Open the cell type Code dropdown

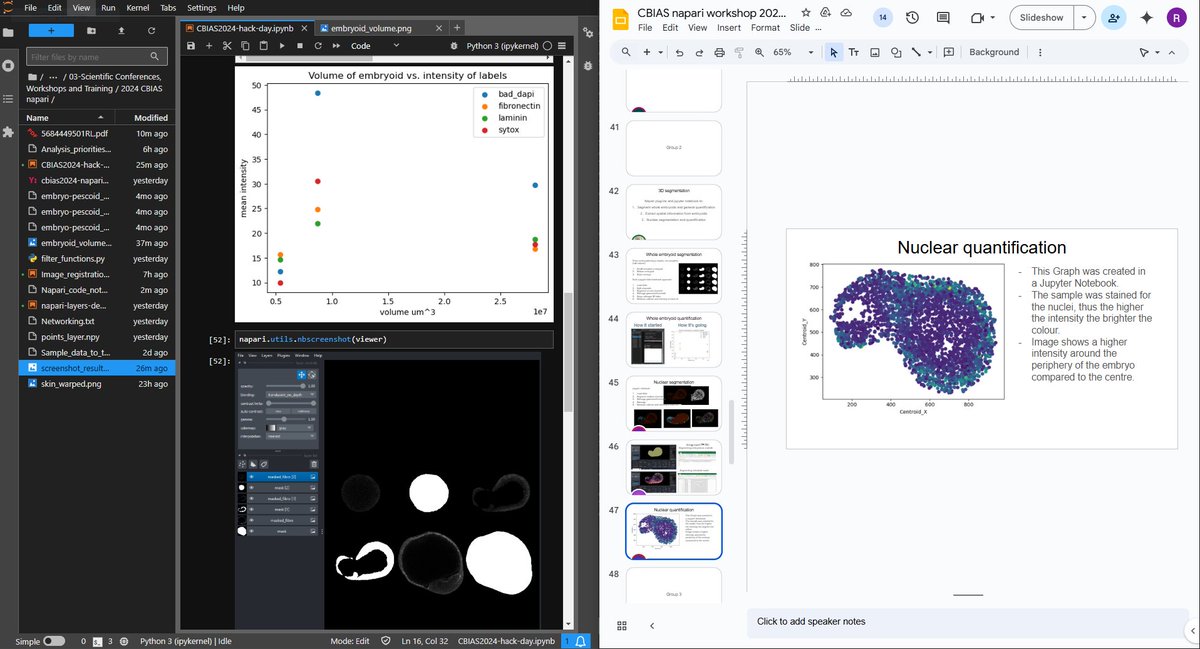click(374, 46)
